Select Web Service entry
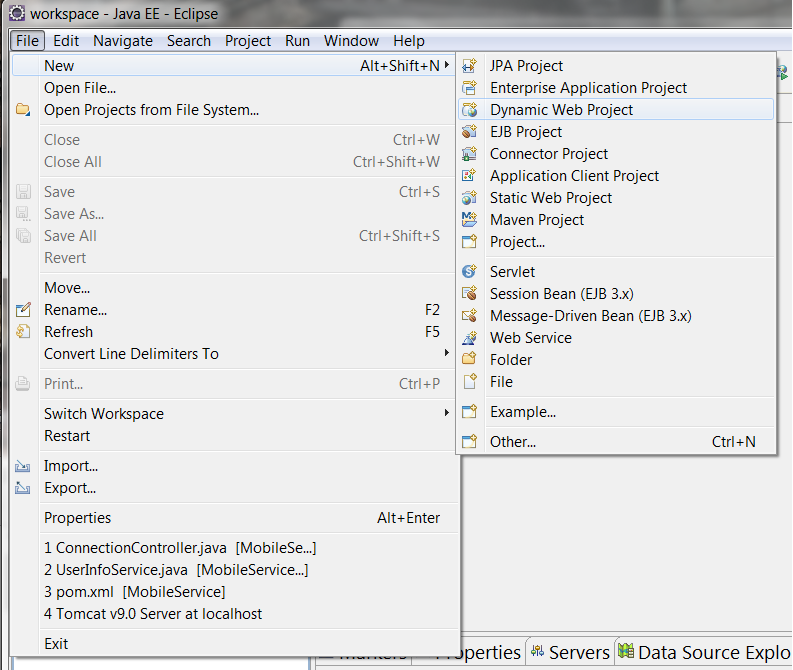Image resolution: width=793 pixels, height=670 pixels. pyautogui.click(x=616, y=338)
